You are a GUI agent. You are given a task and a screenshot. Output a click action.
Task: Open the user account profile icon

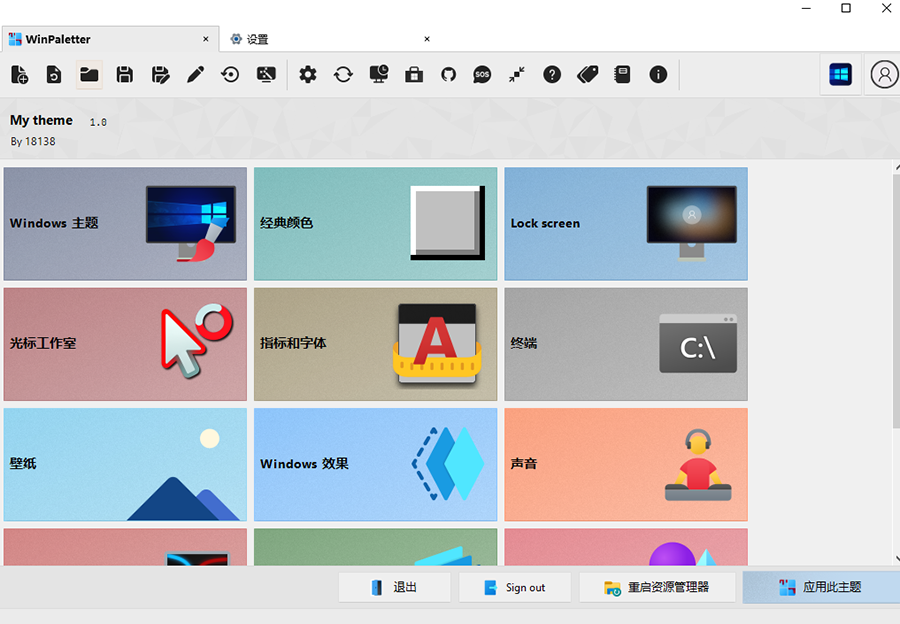[884, 75]
